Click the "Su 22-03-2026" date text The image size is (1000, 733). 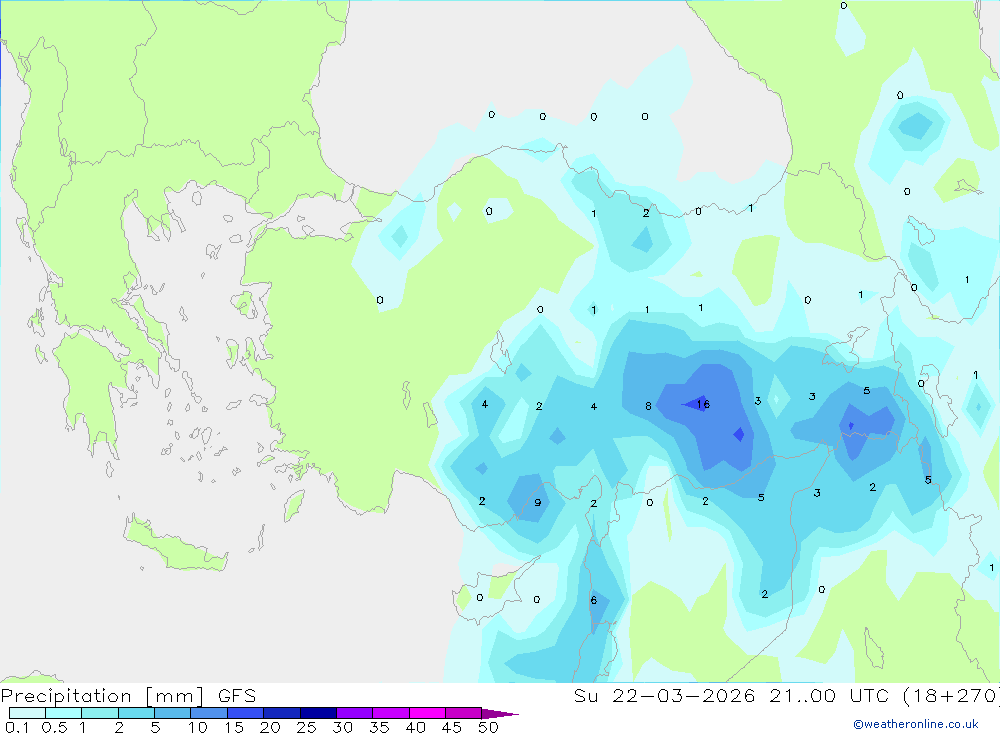pyautogui.click(x=665, y=696)
